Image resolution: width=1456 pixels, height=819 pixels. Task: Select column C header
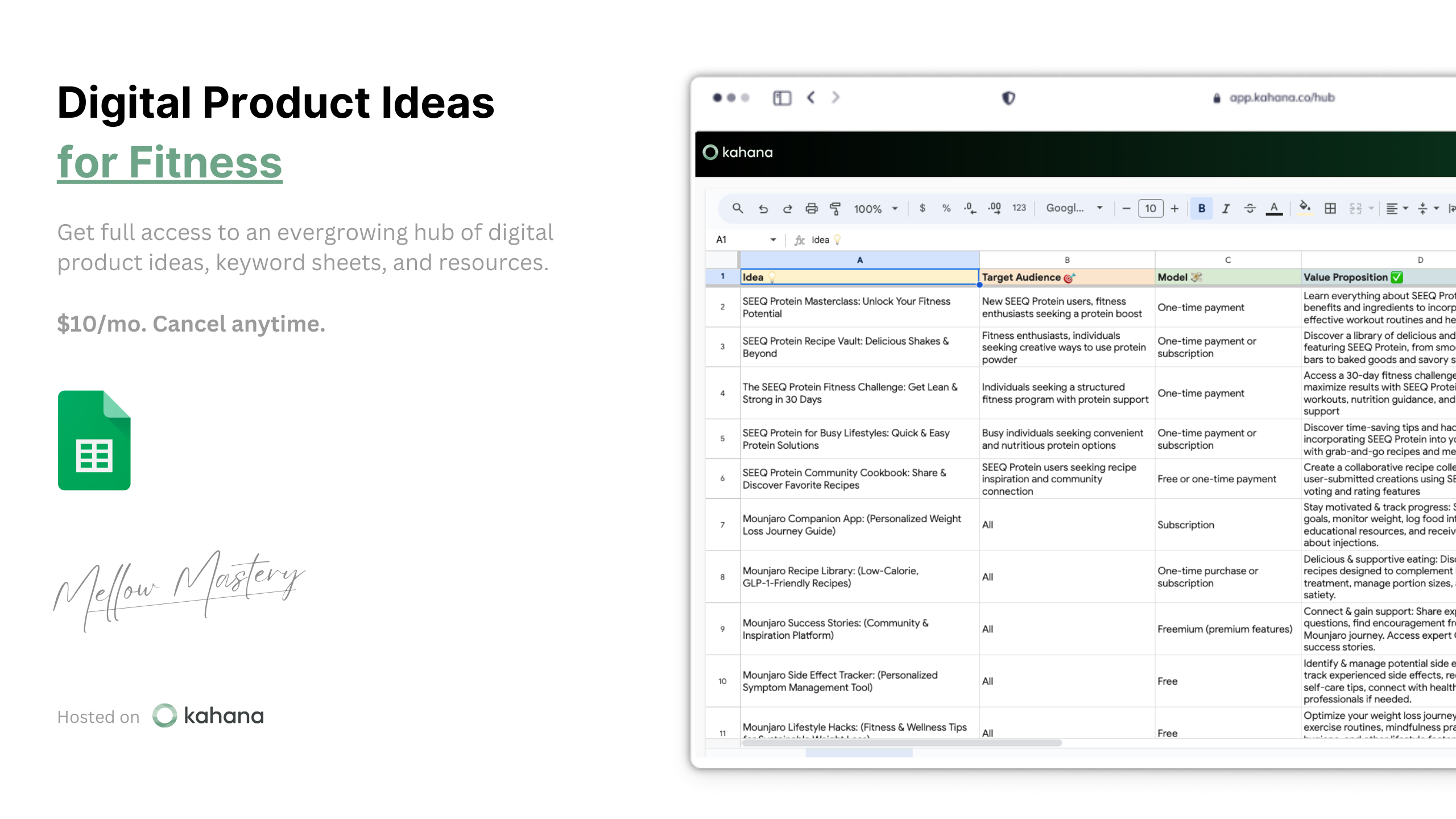[1228, 260]
